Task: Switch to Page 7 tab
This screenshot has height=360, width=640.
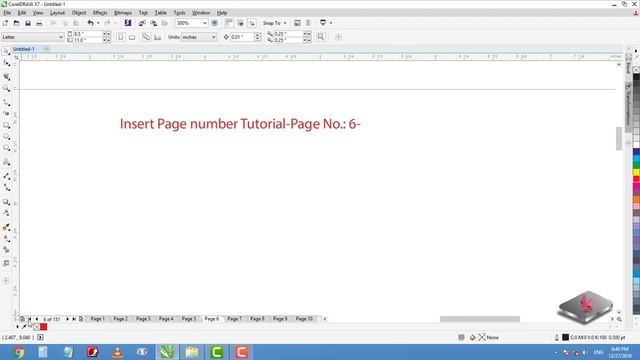Action: pyautogui.click(x=234, y=319)
